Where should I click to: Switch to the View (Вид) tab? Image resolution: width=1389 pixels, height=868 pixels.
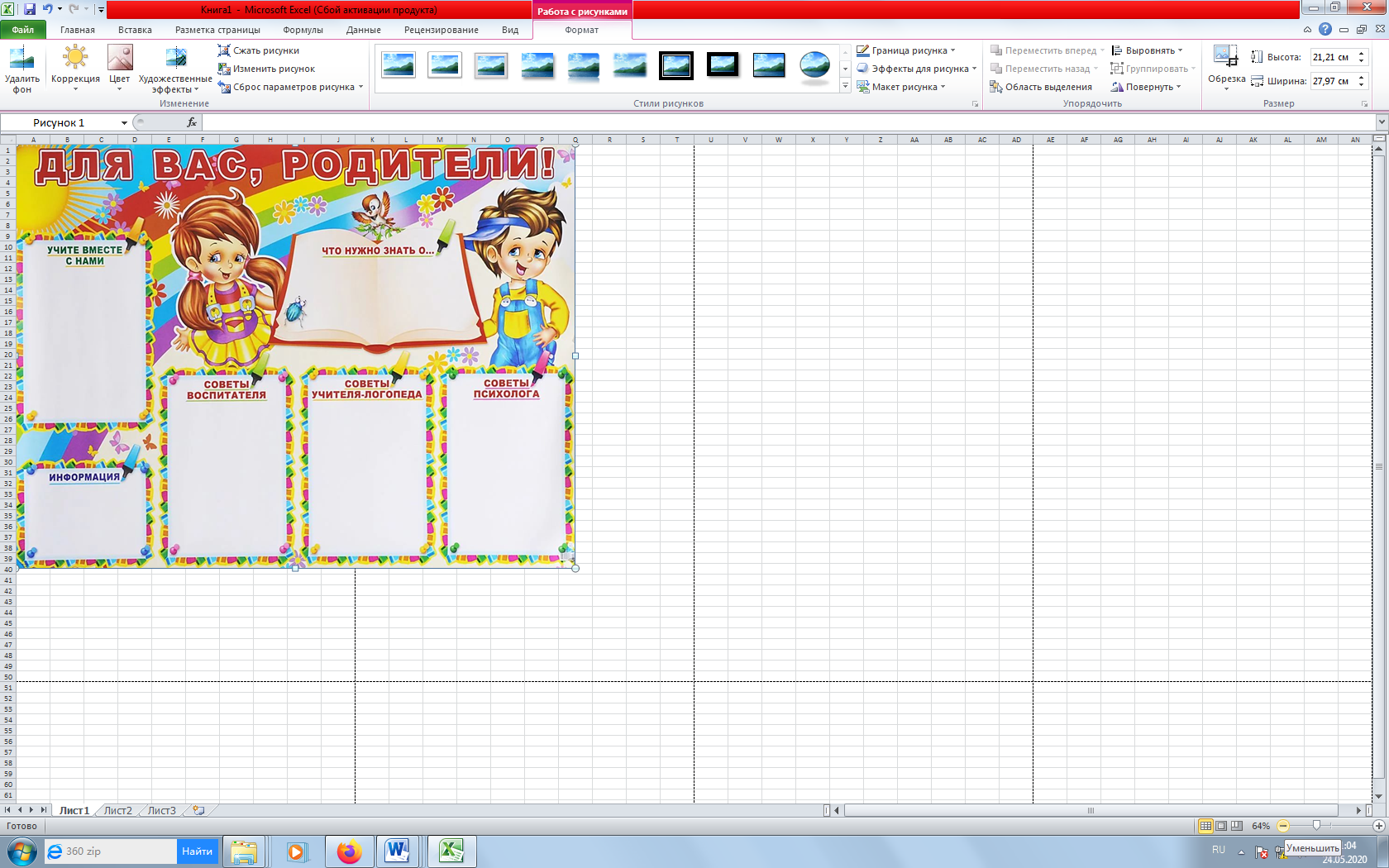(510, 30)
